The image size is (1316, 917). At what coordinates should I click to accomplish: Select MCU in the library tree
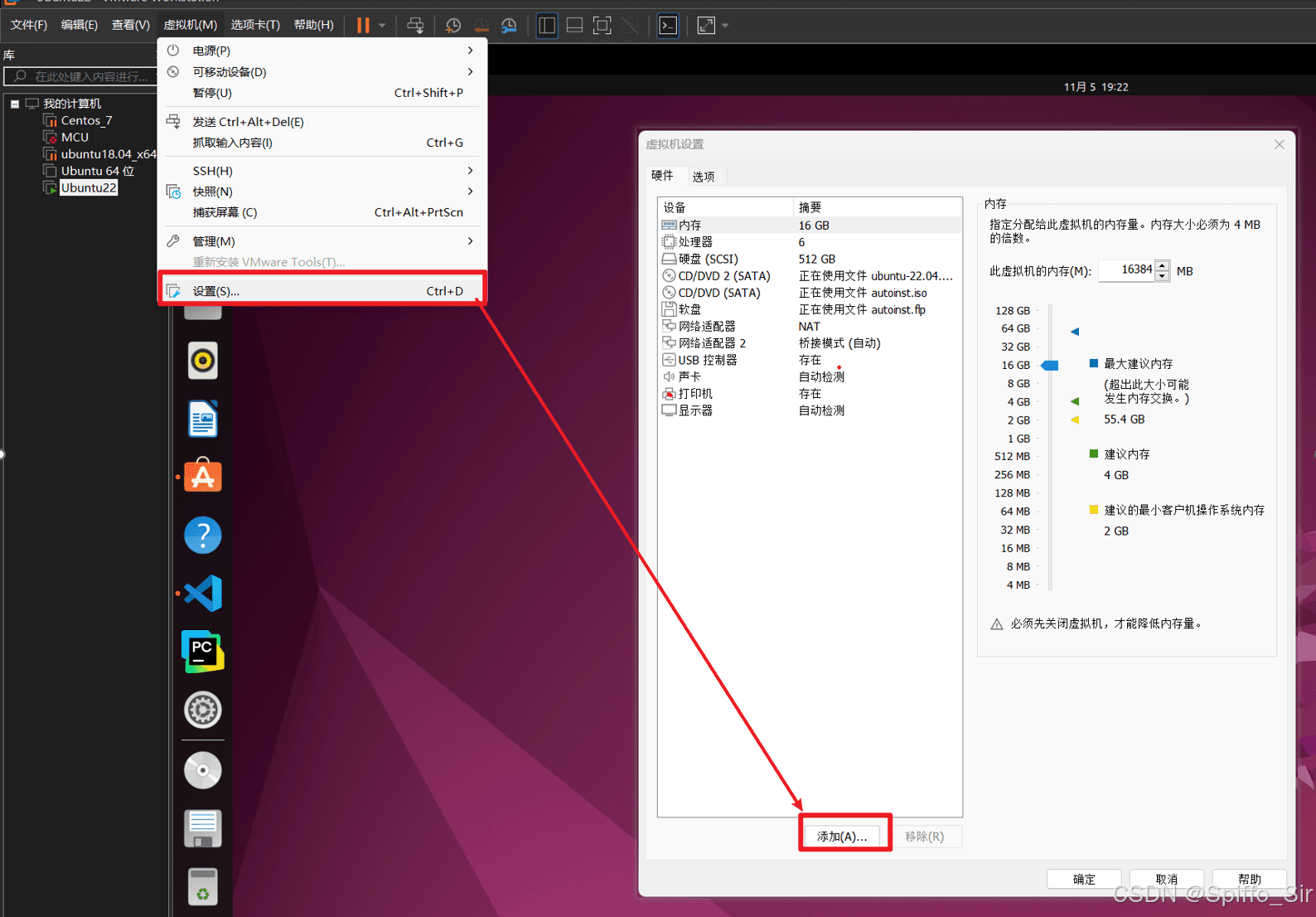[75, 138]
